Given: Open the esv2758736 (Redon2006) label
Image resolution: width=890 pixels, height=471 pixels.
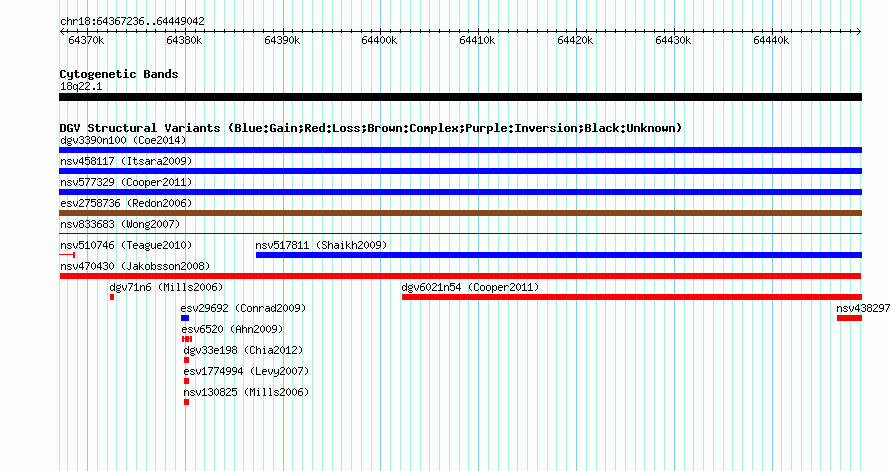Looking at the screenshot, I should click(x=126, y=203).
